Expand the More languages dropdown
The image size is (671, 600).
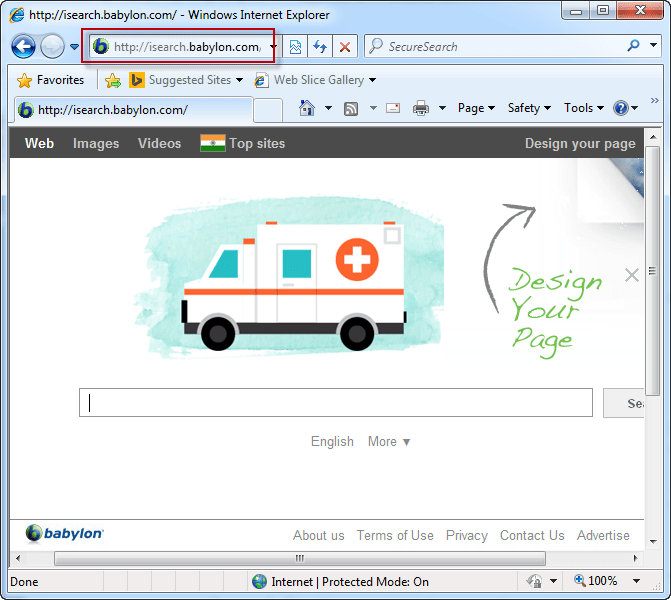[389, 441]
